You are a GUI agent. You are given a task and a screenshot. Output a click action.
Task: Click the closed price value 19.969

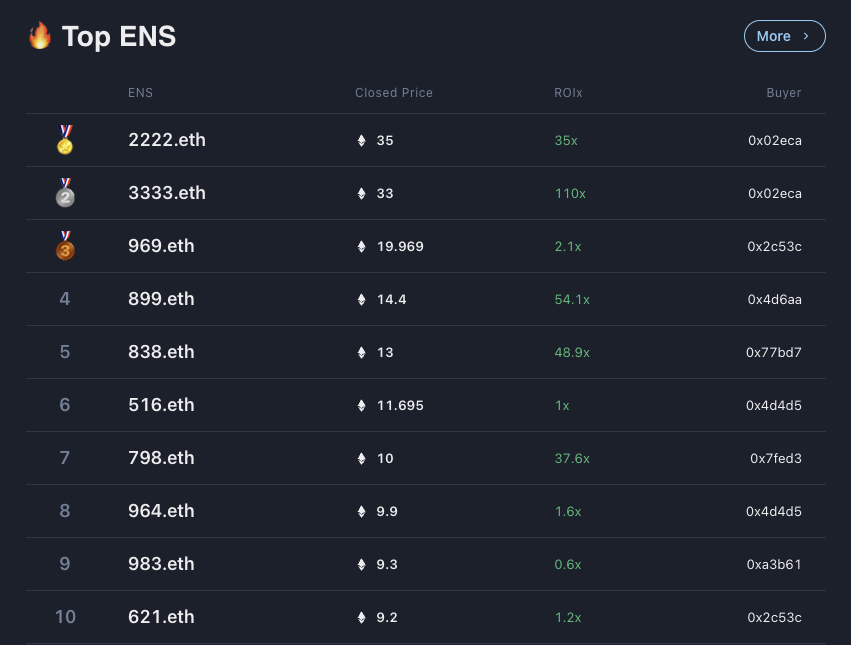coord(400,246)
